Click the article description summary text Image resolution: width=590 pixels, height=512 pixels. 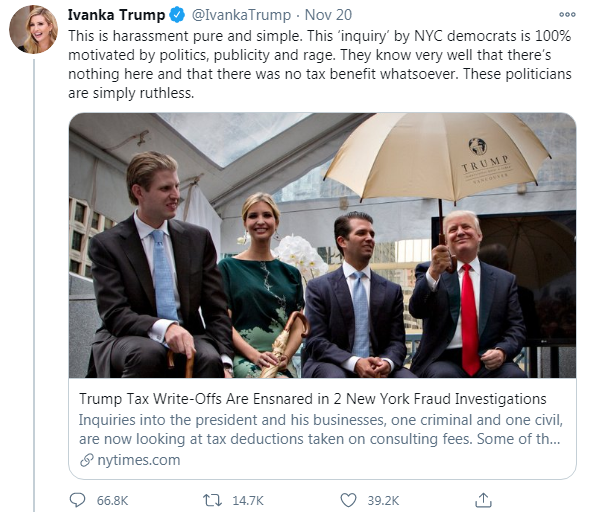click(x=321, y=430)
